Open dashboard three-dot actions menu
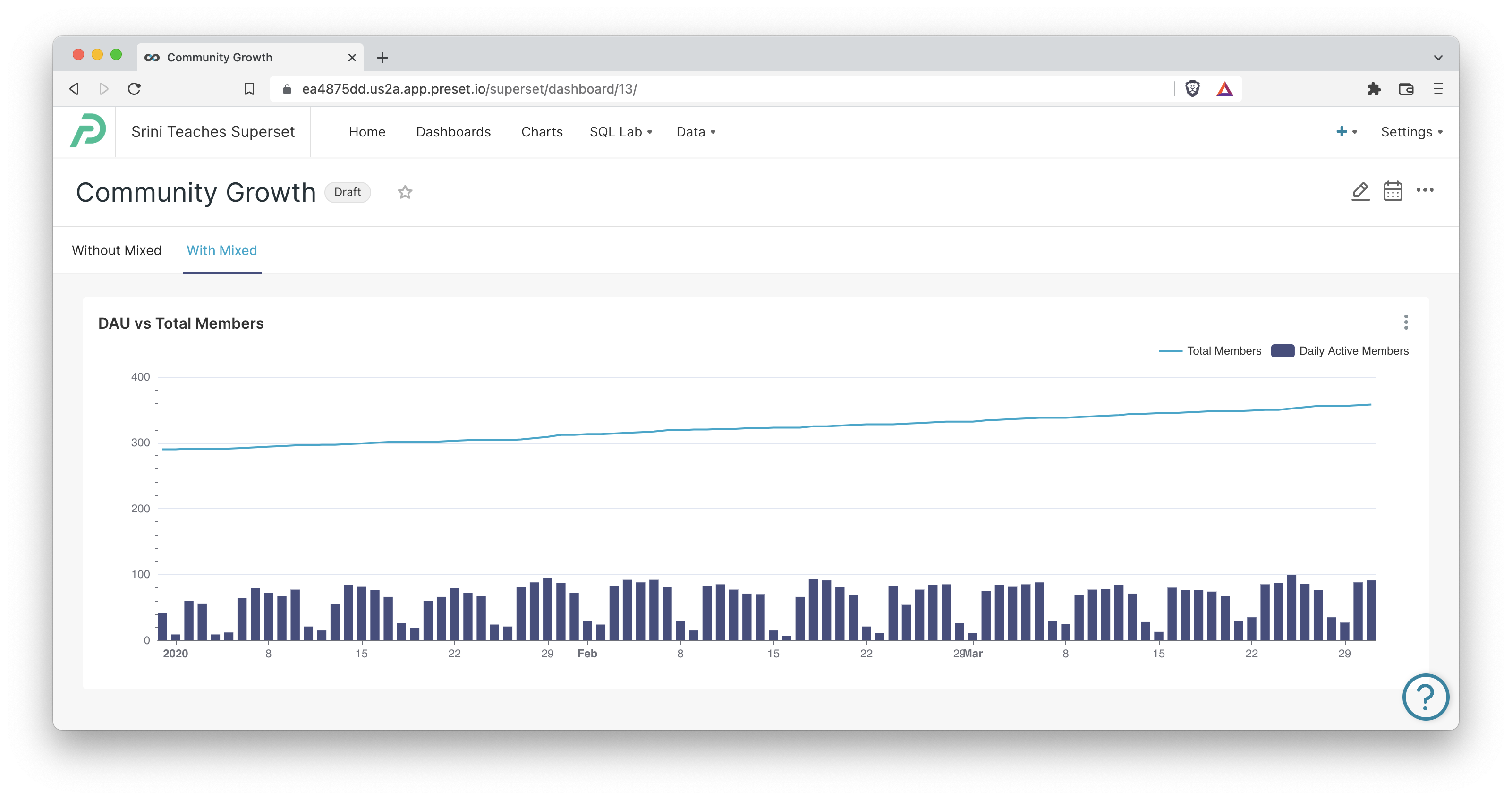Image resolution: width=1512 pixels, height=800 pixels. [x=1425, y=190]
